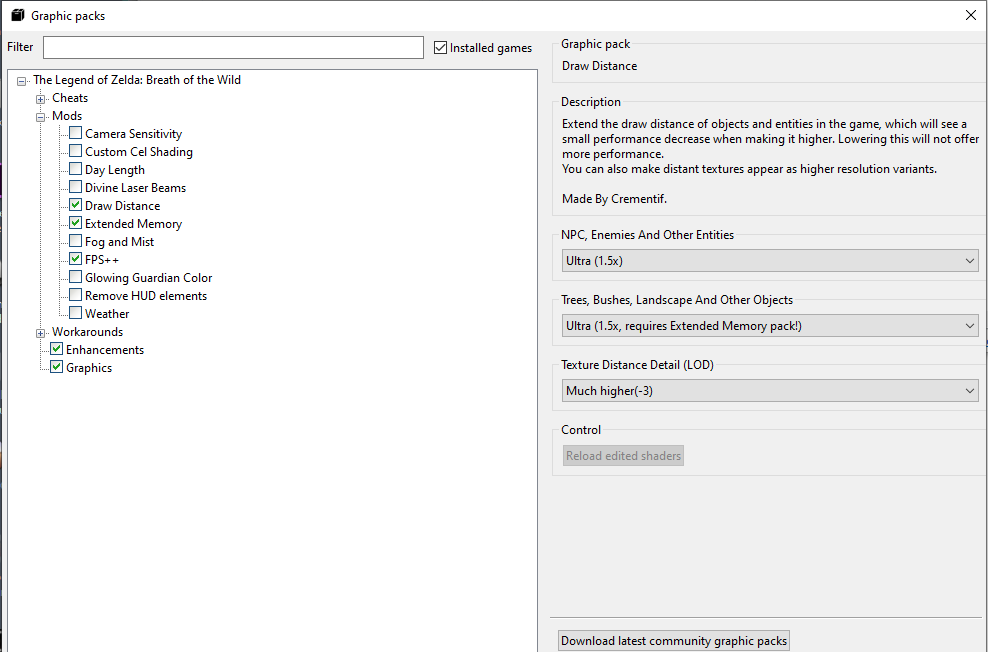This screenshot has height=652, width=988.
Task: Enable the Custom Cel Shading checkbox
Action: pyautogui.click(x=76, y=151)
